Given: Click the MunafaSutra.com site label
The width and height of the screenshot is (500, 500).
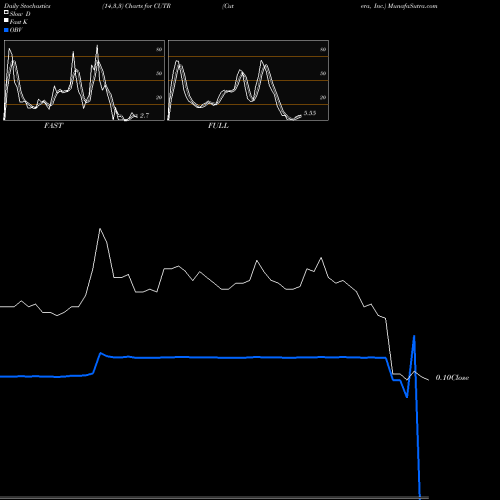Looking at the screenshot, I should [x=412, y=6].
